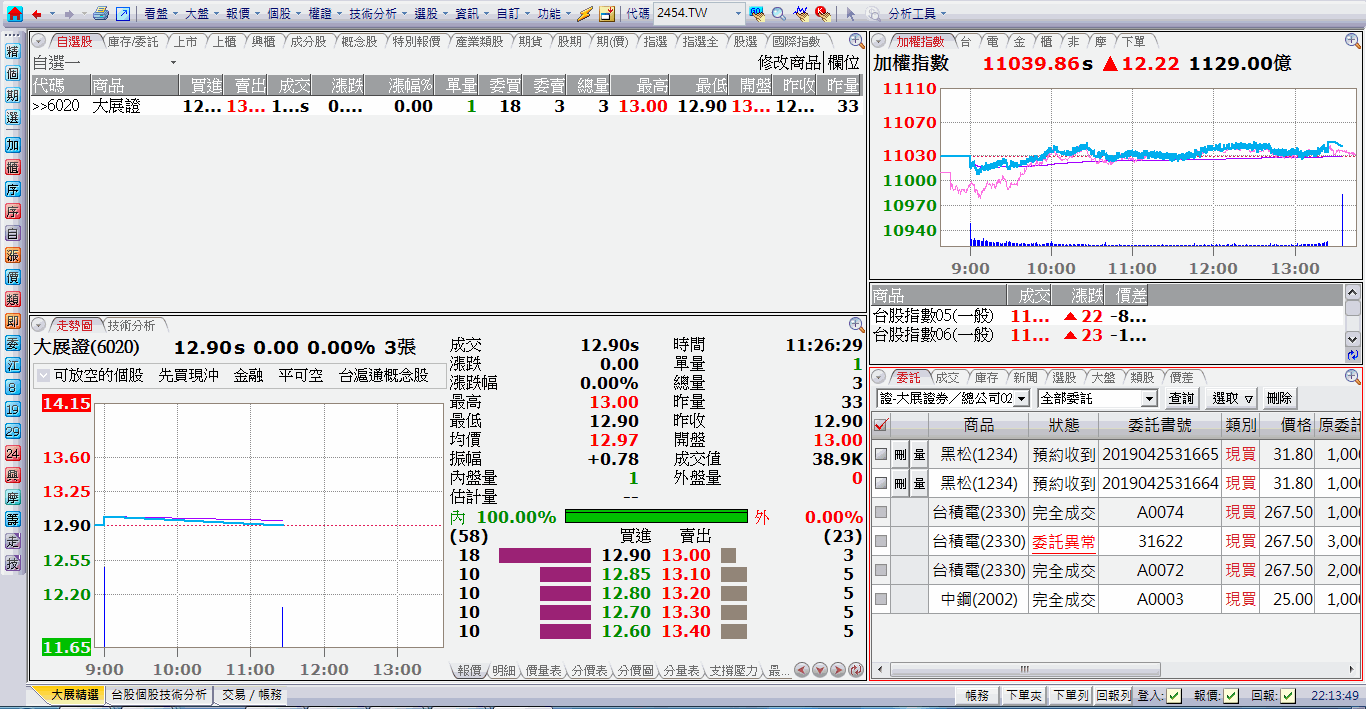Click the printer icon in toolbar

pyautogui.click(x=101, y=14)
